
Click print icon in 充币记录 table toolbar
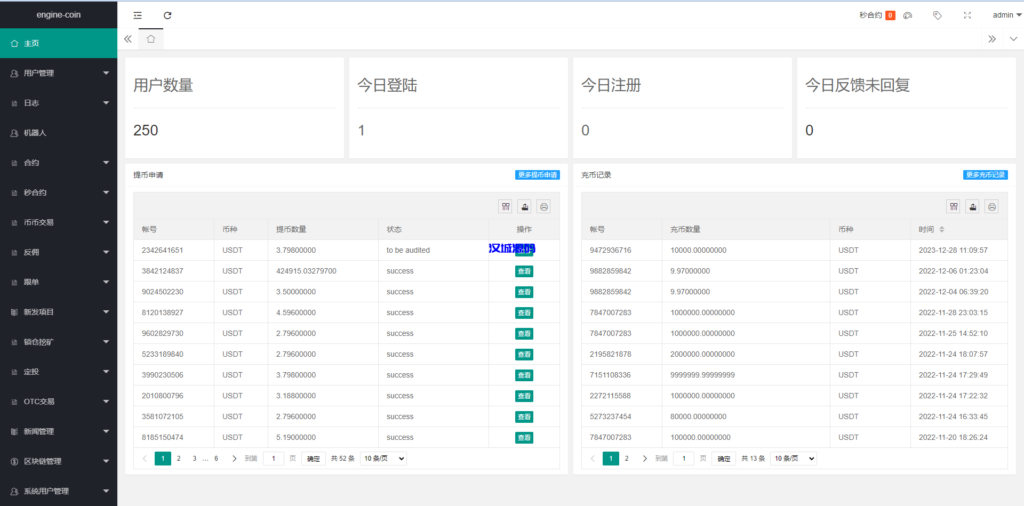coord(992,206)
